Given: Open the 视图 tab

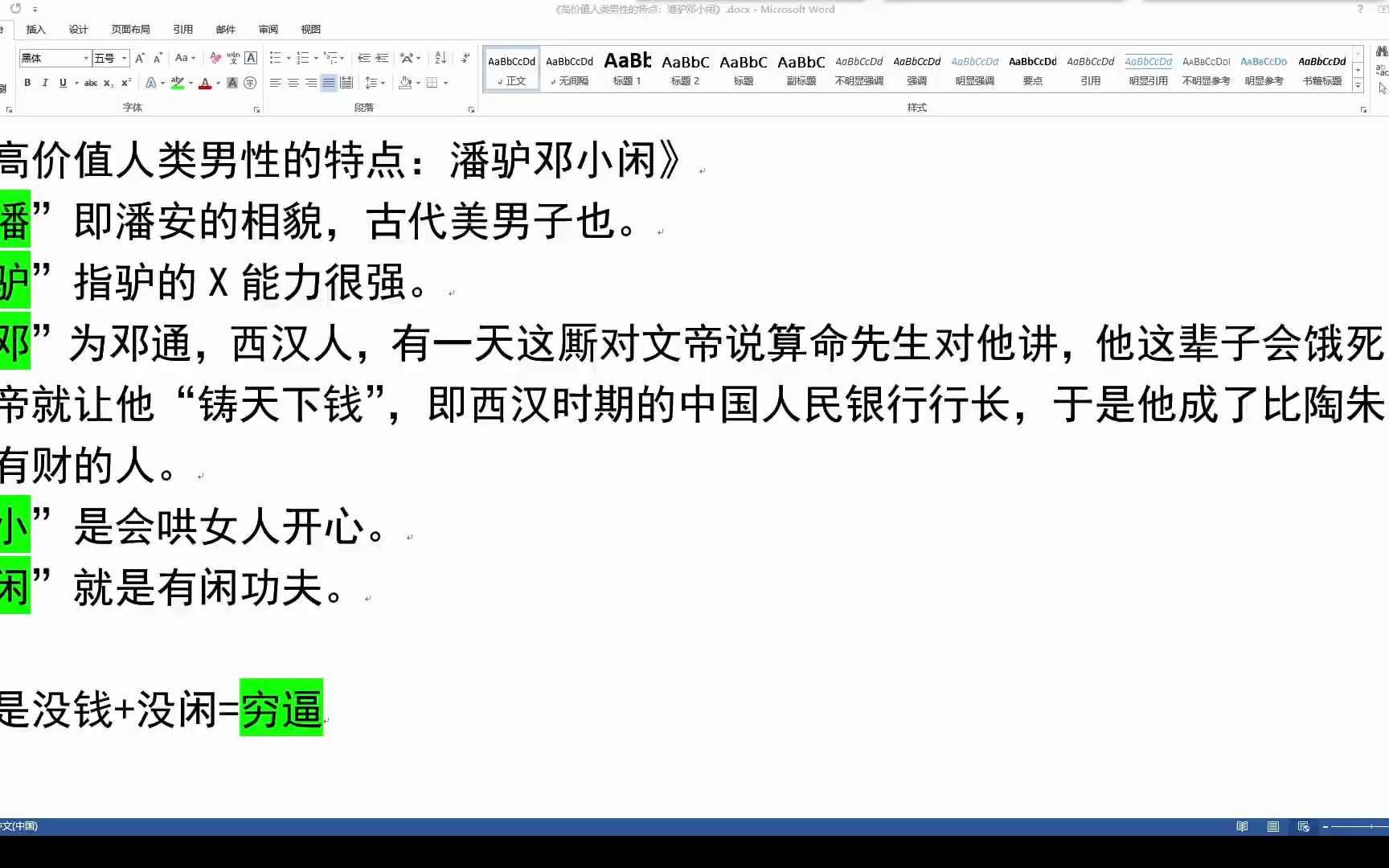Looking at the screenshot, I should (311, 30).
